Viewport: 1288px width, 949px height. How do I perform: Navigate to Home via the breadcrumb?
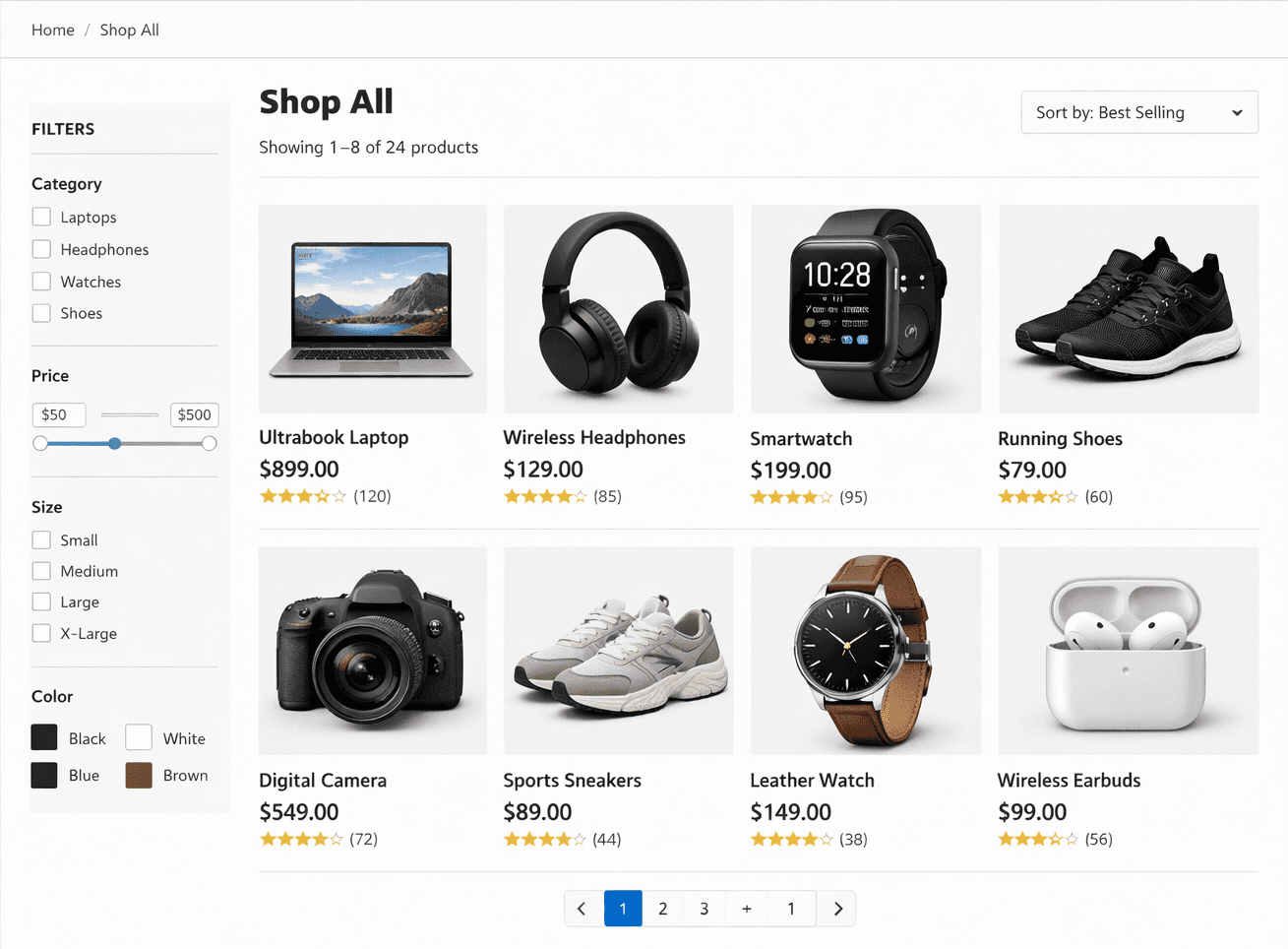(x=52, y=30)
